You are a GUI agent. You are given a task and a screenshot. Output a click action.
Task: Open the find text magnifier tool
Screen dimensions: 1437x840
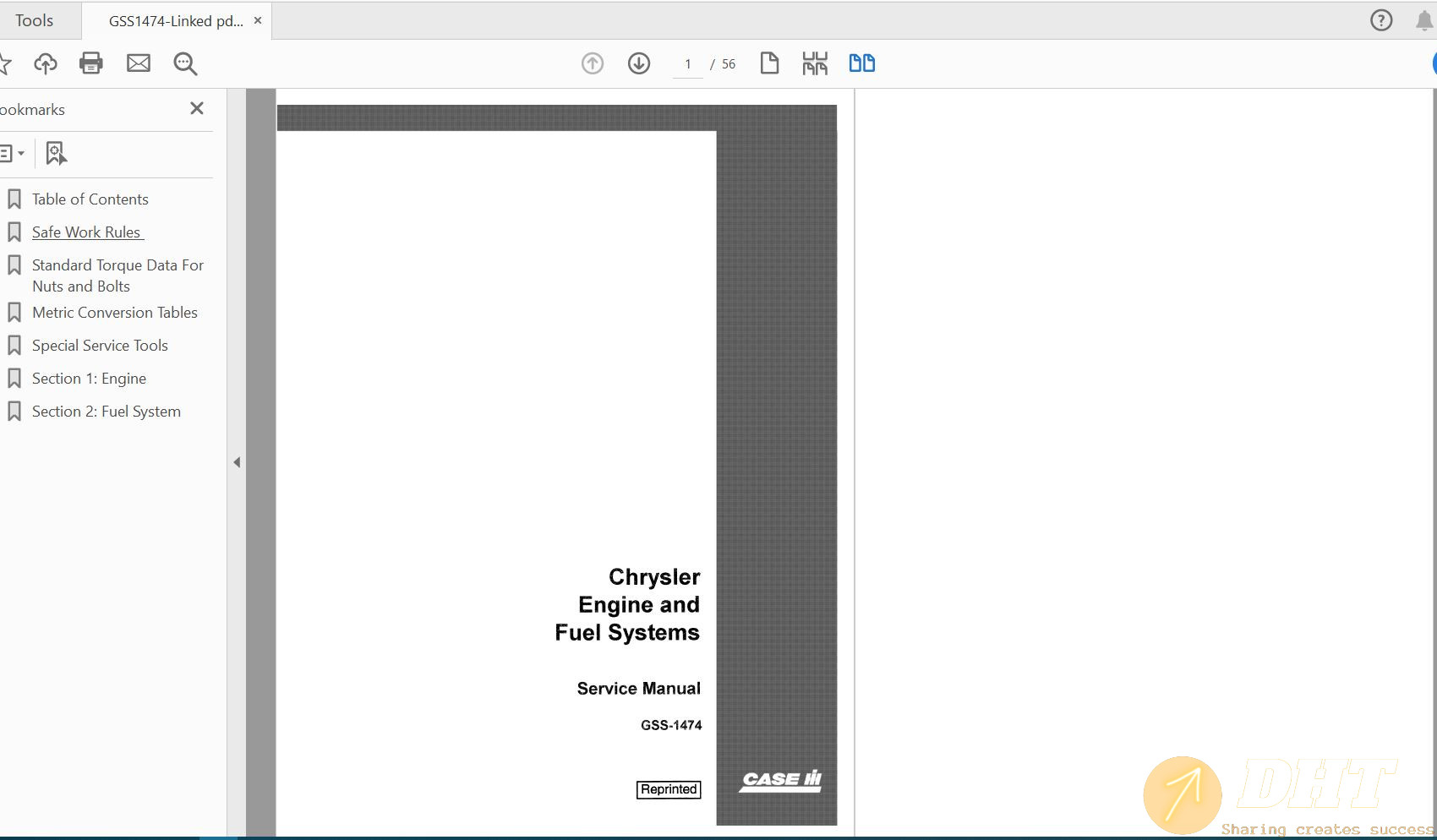(185, 63)
